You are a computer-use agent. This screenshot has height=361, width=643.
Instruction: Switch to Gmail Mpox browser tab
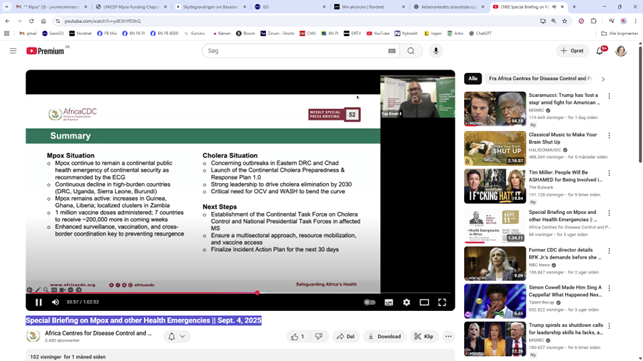coord(52,7)
